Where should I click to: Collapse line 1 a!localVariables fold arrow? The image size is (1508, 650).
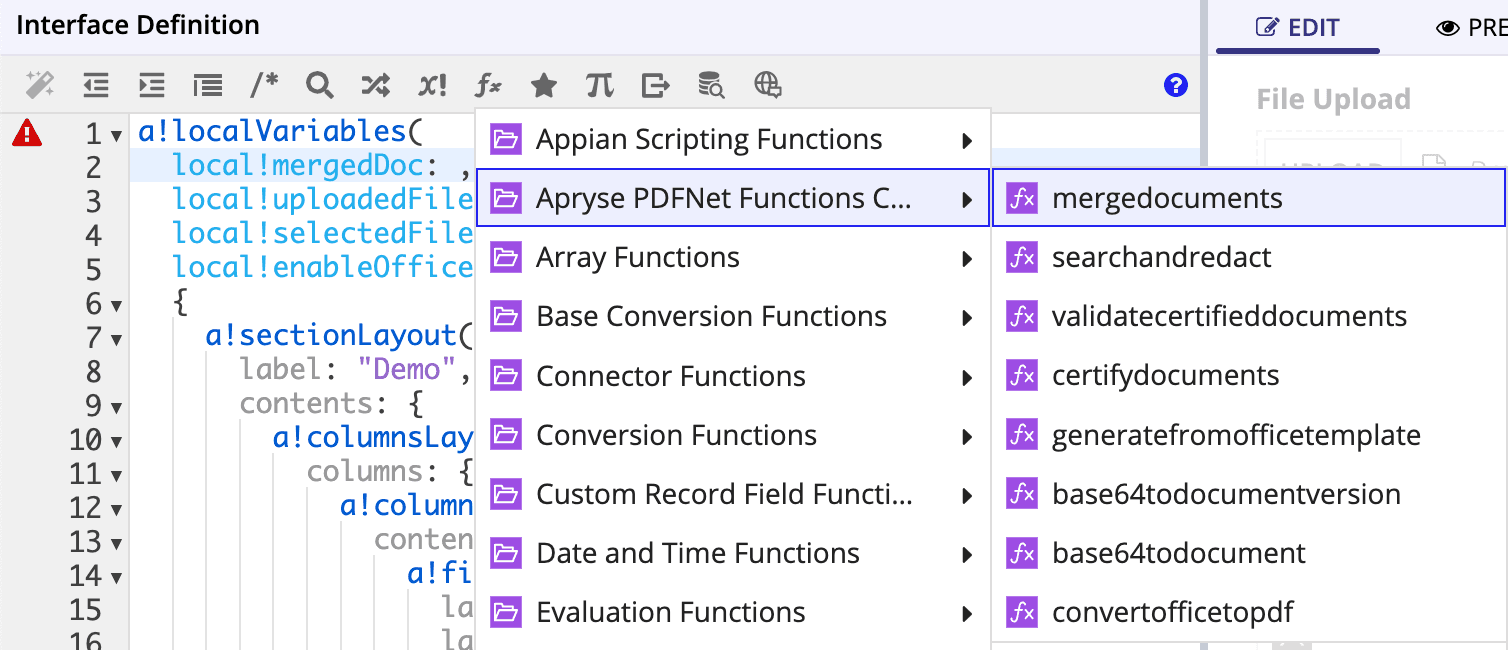(x=117, y=135)
